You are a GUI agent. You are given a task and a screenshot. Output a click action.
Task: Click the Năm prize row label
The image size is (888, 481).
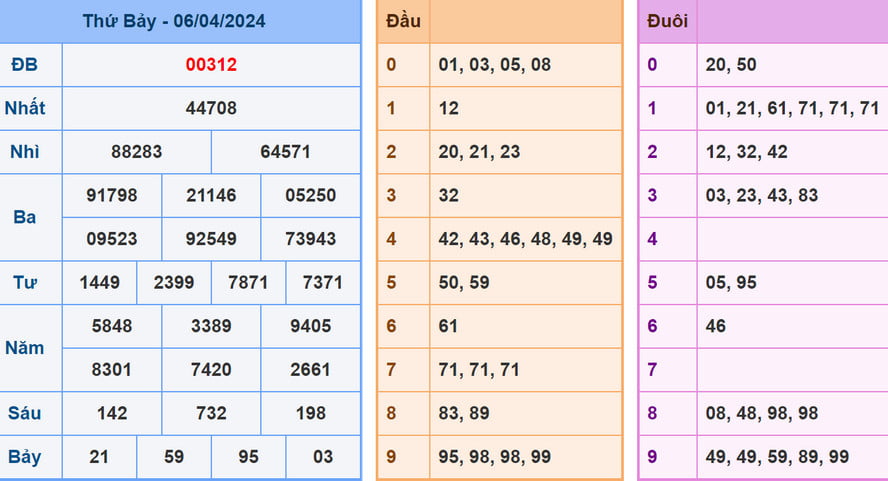(x=25, y=348)
